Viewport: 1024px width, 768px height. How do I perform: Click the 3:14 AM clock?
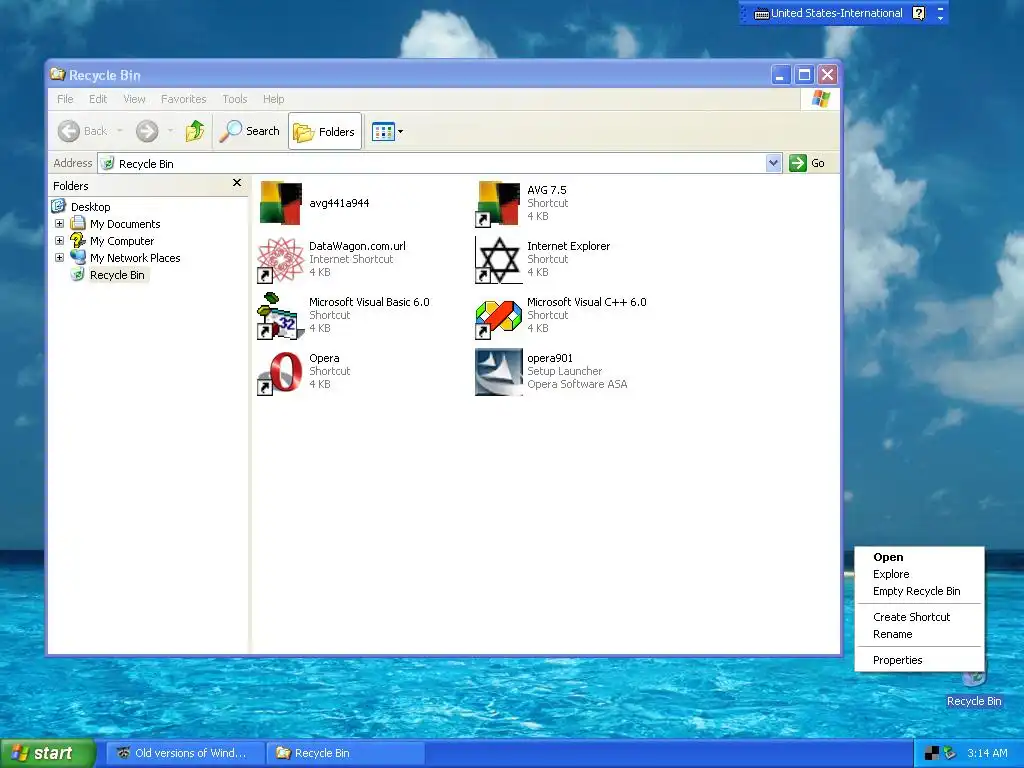[987, 754]
